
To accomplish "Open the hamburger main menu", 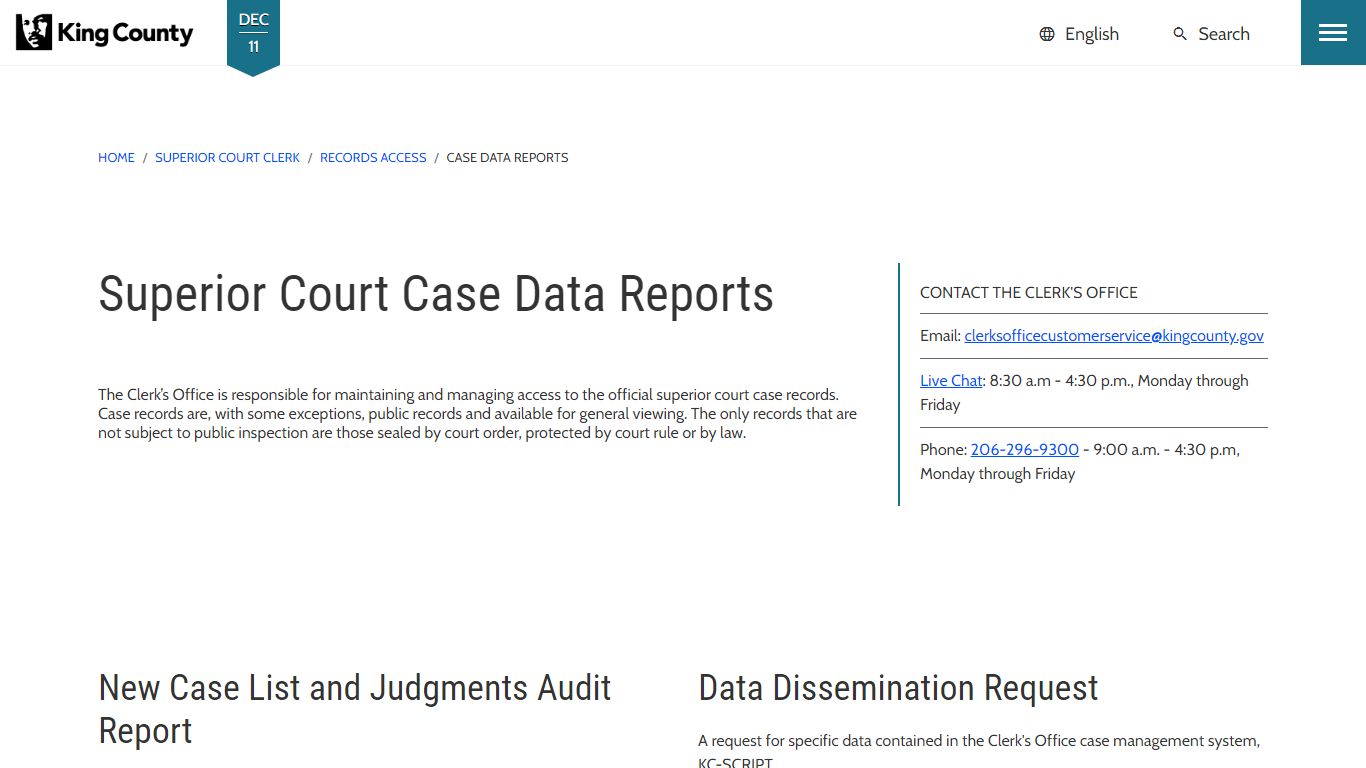I will click(x=1333, y=33).
